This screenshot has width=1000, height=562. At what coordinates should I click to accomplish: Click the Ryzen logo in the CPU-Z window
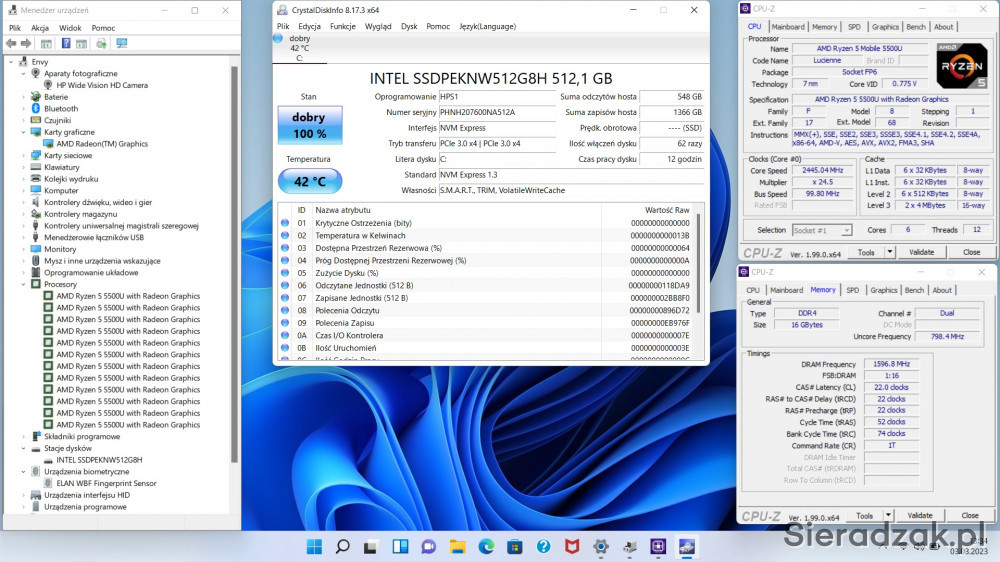pos(962,66)
